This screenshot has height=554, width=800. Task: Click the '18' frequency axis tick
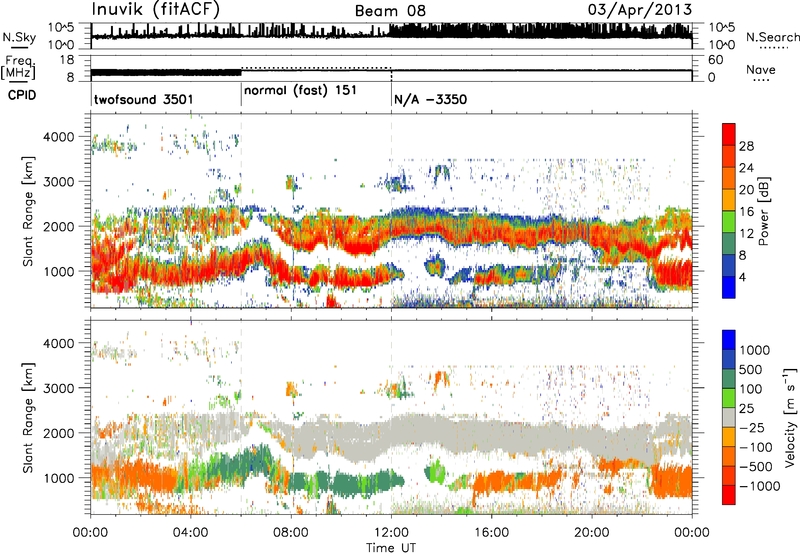66,60
